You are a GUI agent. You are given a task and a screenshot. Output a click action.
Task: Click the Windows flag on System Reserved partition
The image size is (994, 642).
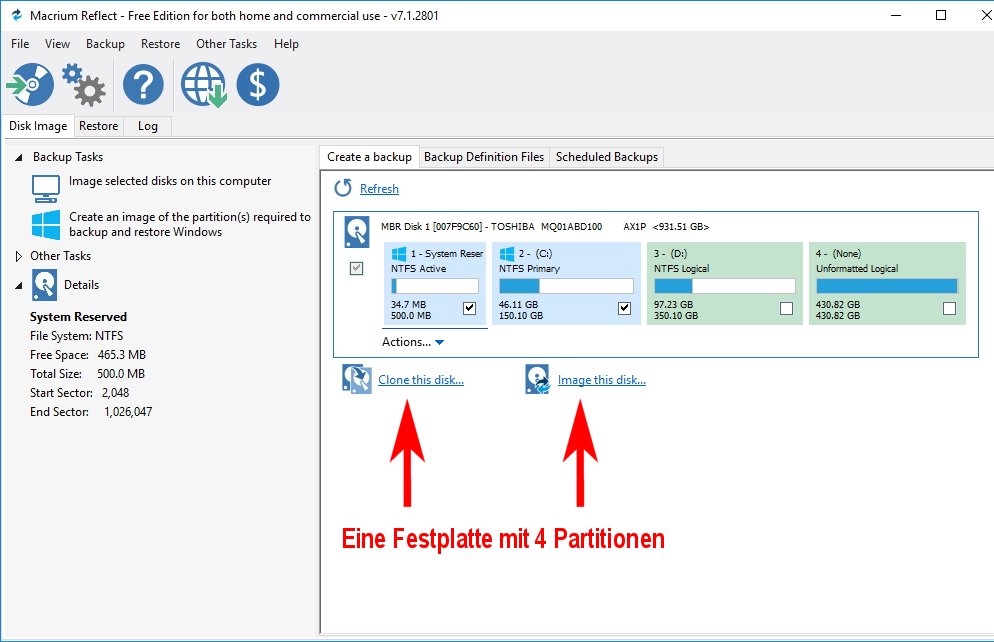(399, 254)
